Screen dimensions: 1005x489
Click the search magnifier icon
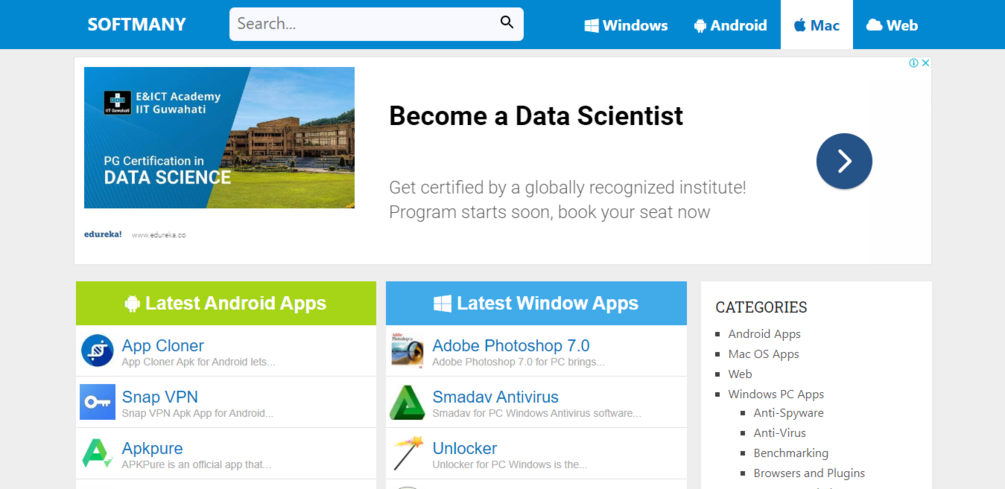pyautogui.click(x=507, y=23)
